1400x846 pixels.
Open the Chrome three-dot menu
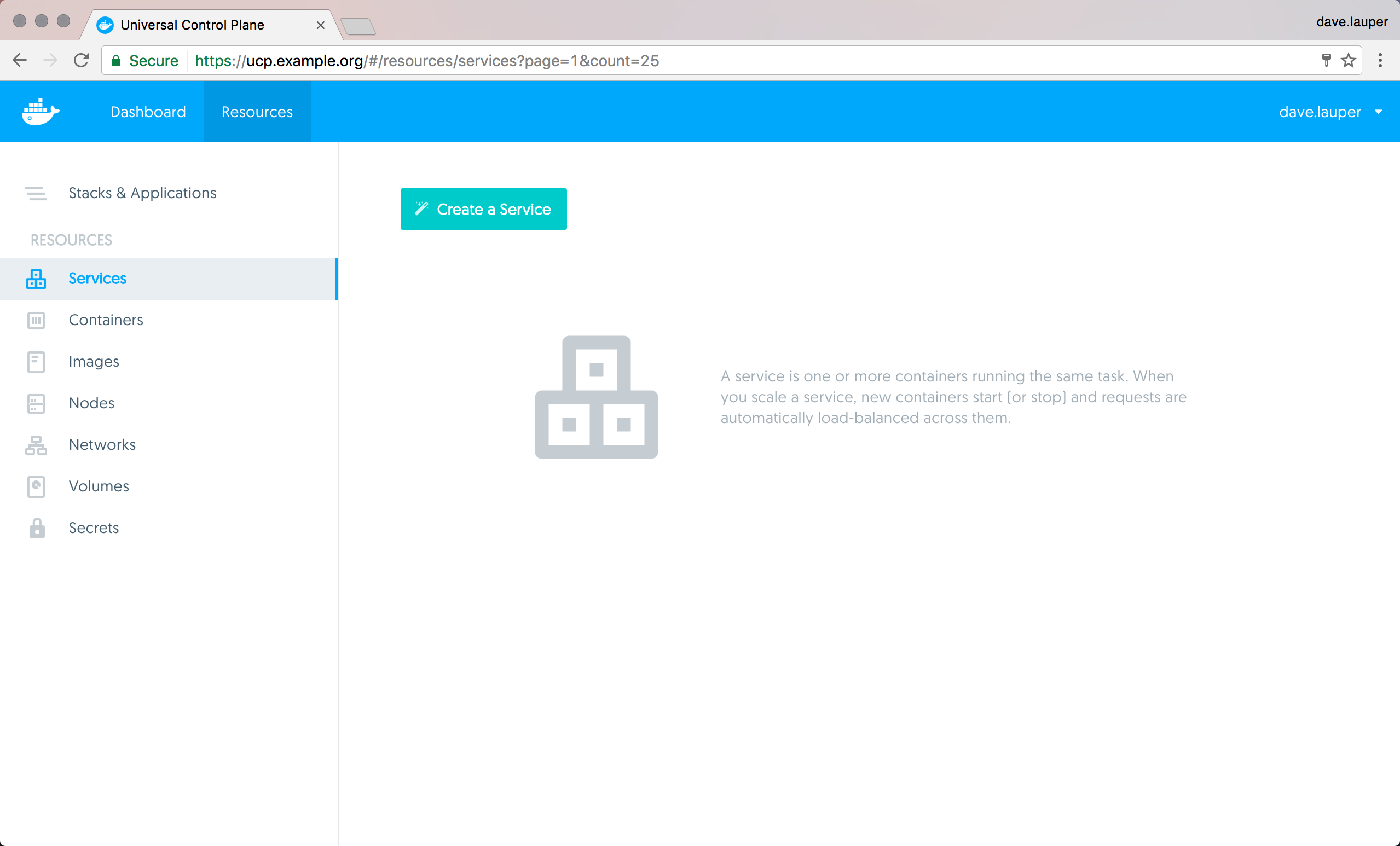click(1380, 60)
